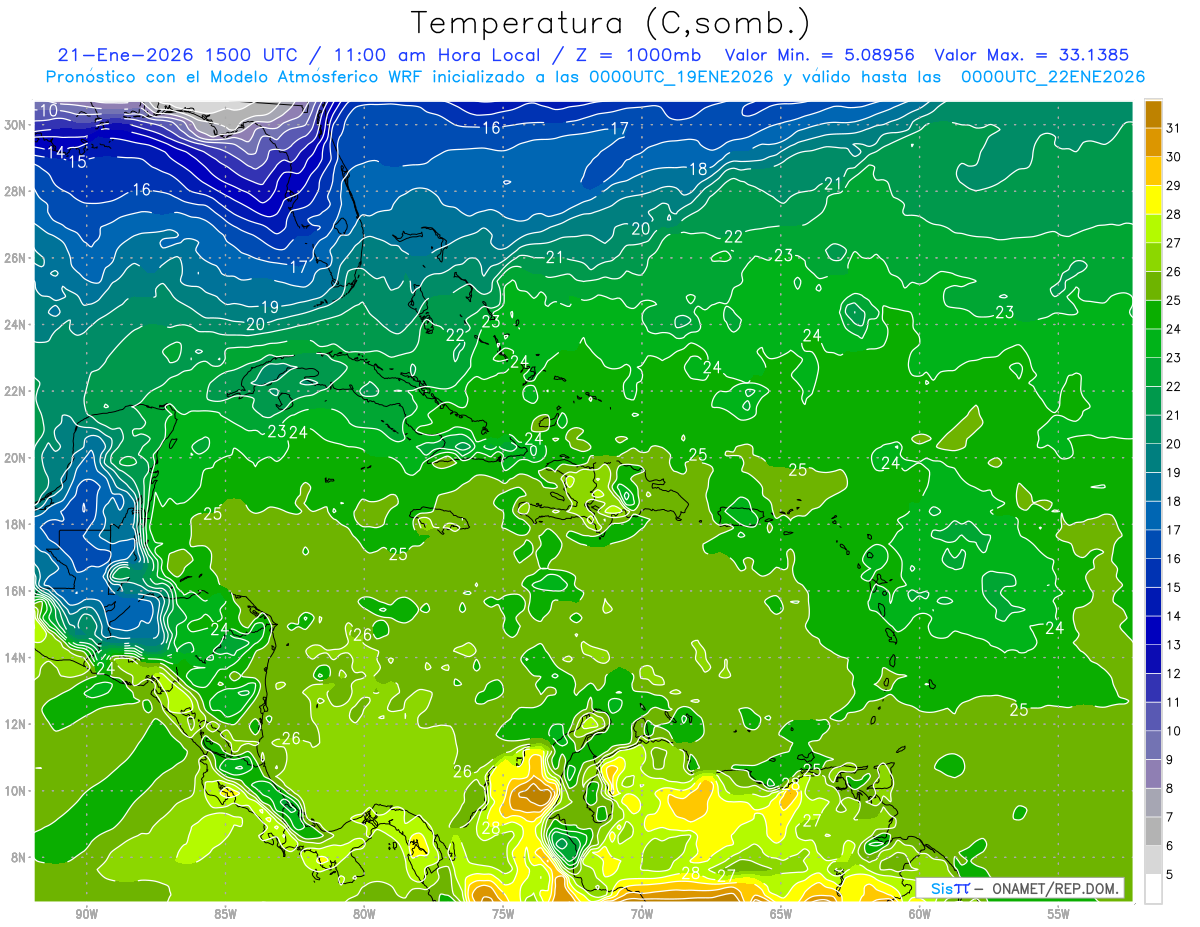Click the '8N' latitude axis label

tap(18, 857)
